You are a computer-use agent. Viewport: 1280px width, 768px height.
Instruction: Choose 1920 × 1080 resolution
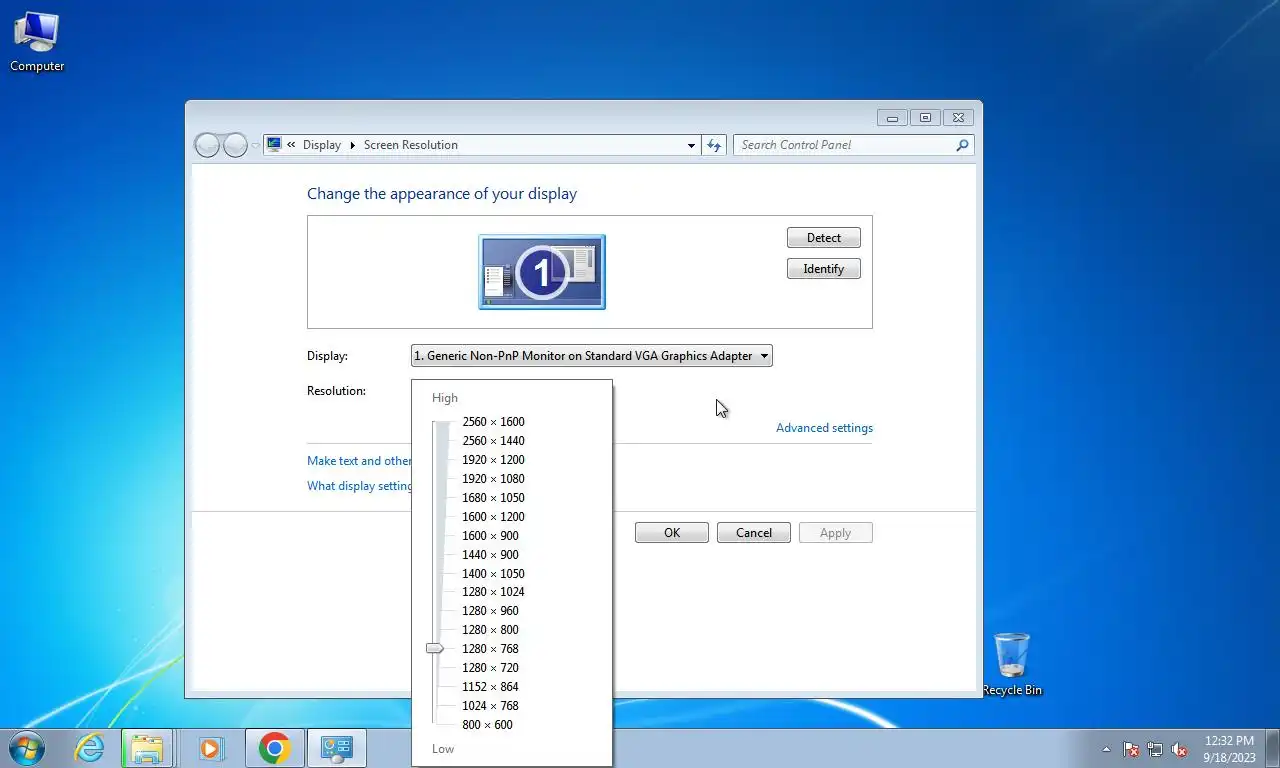coord(493,479)
